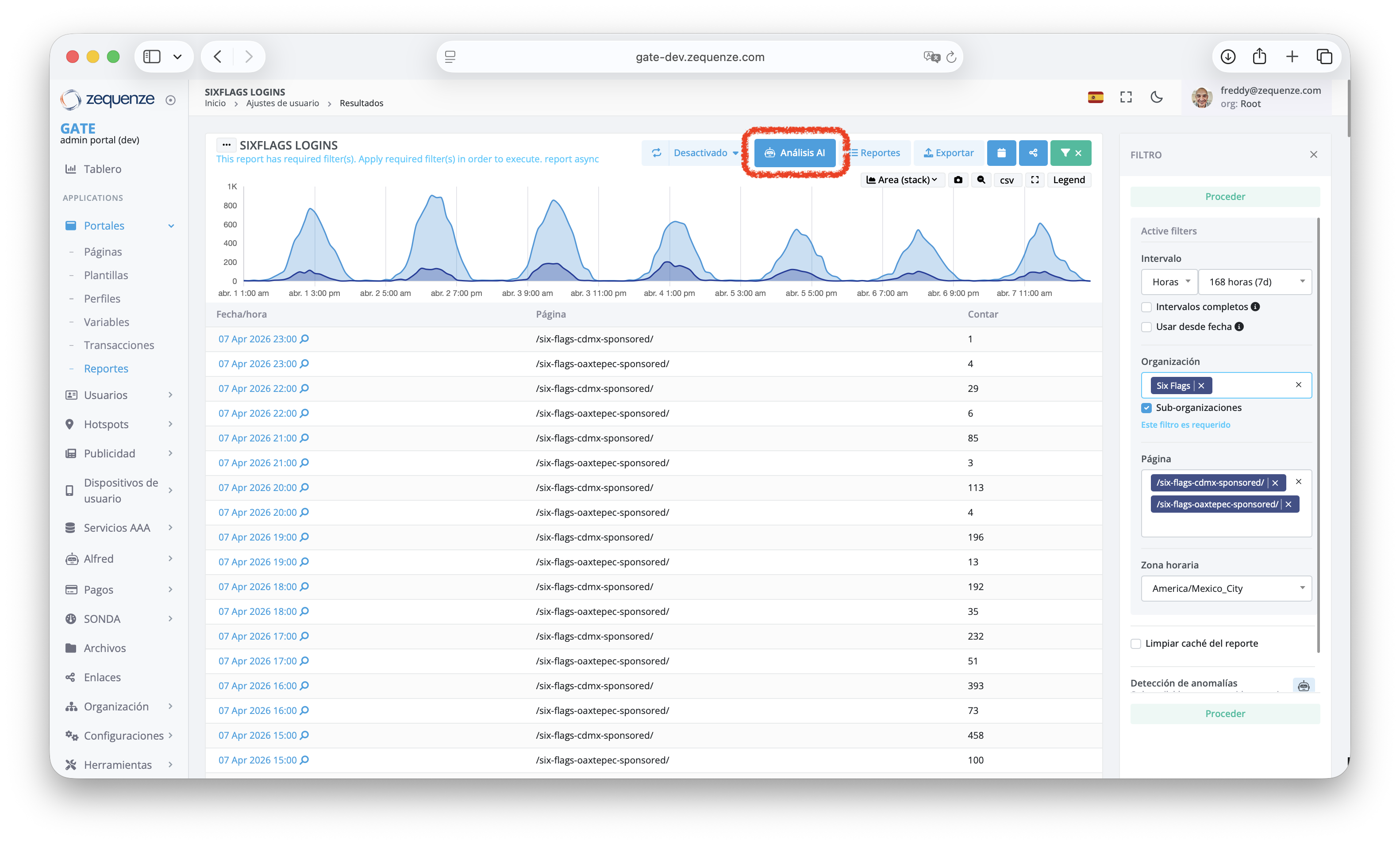Screen dimensions: 1400x844
Task: Open Tablero in the sidebar
Action: (102, 169)
